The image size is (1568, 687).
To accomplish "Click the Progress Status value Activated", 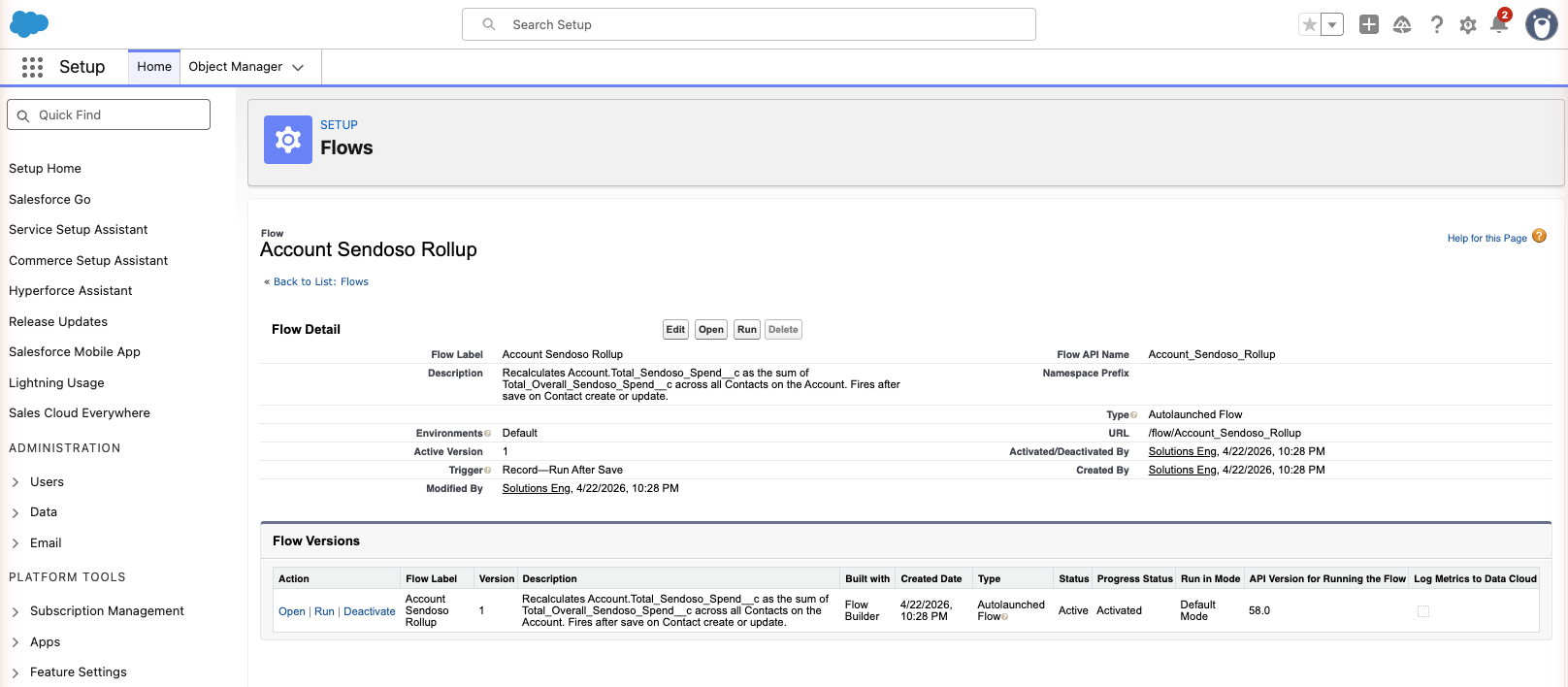I will [1120, 611].
